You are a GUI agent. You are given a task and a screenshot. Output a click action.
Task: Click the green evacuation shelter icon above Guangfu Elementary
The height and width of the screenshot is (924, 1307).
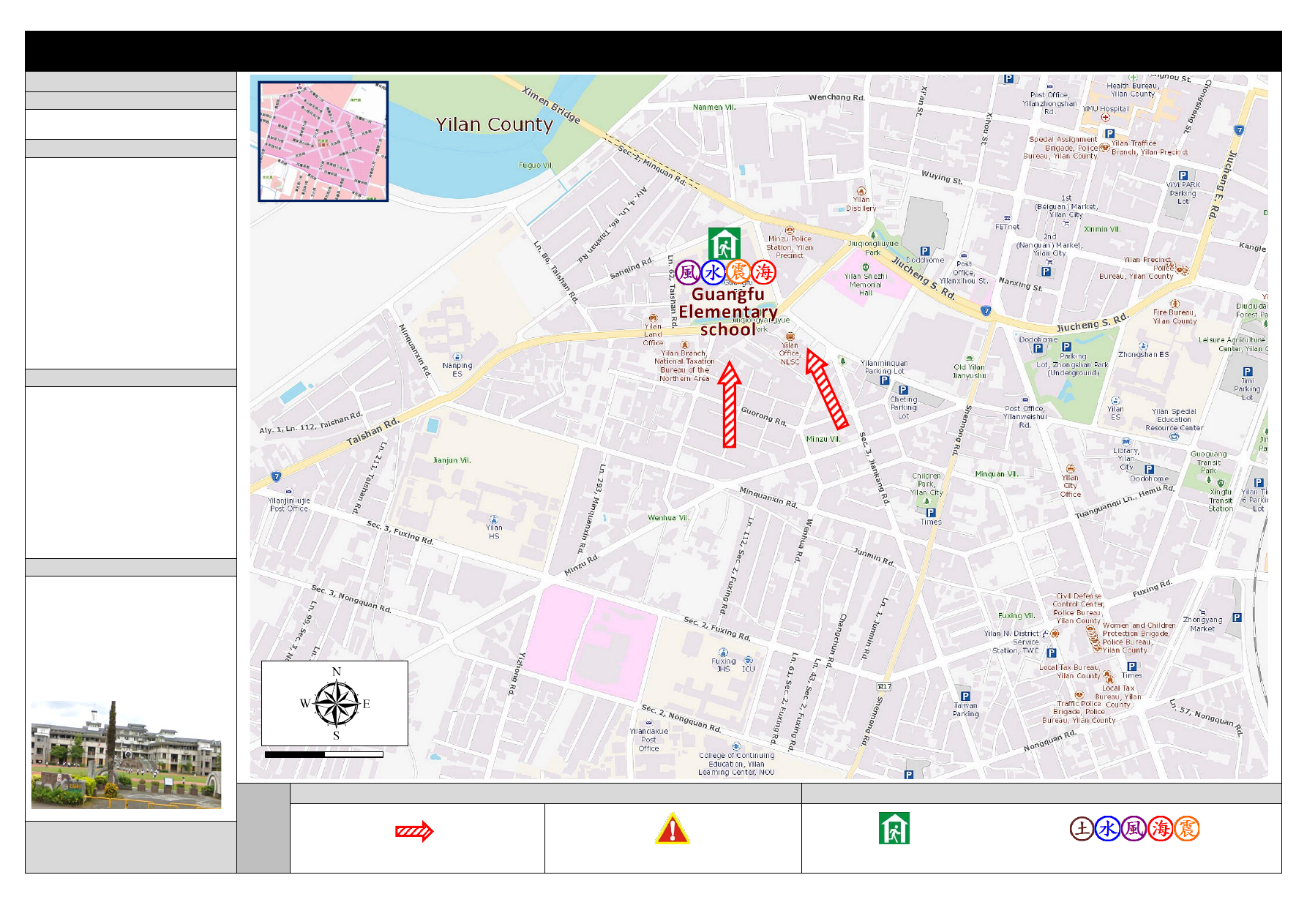[x=724, y=244]
